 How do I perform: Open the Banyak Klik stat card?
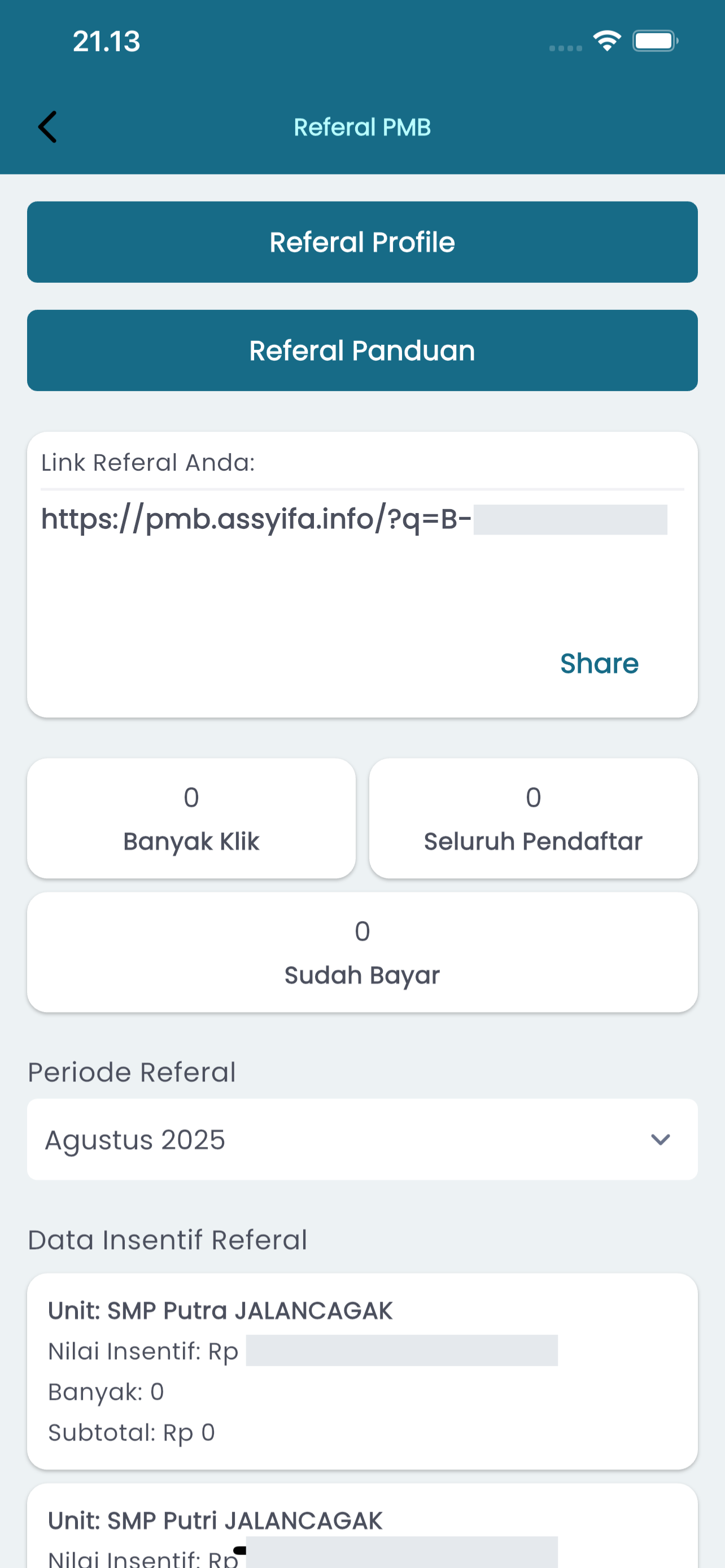coord(191,818)
